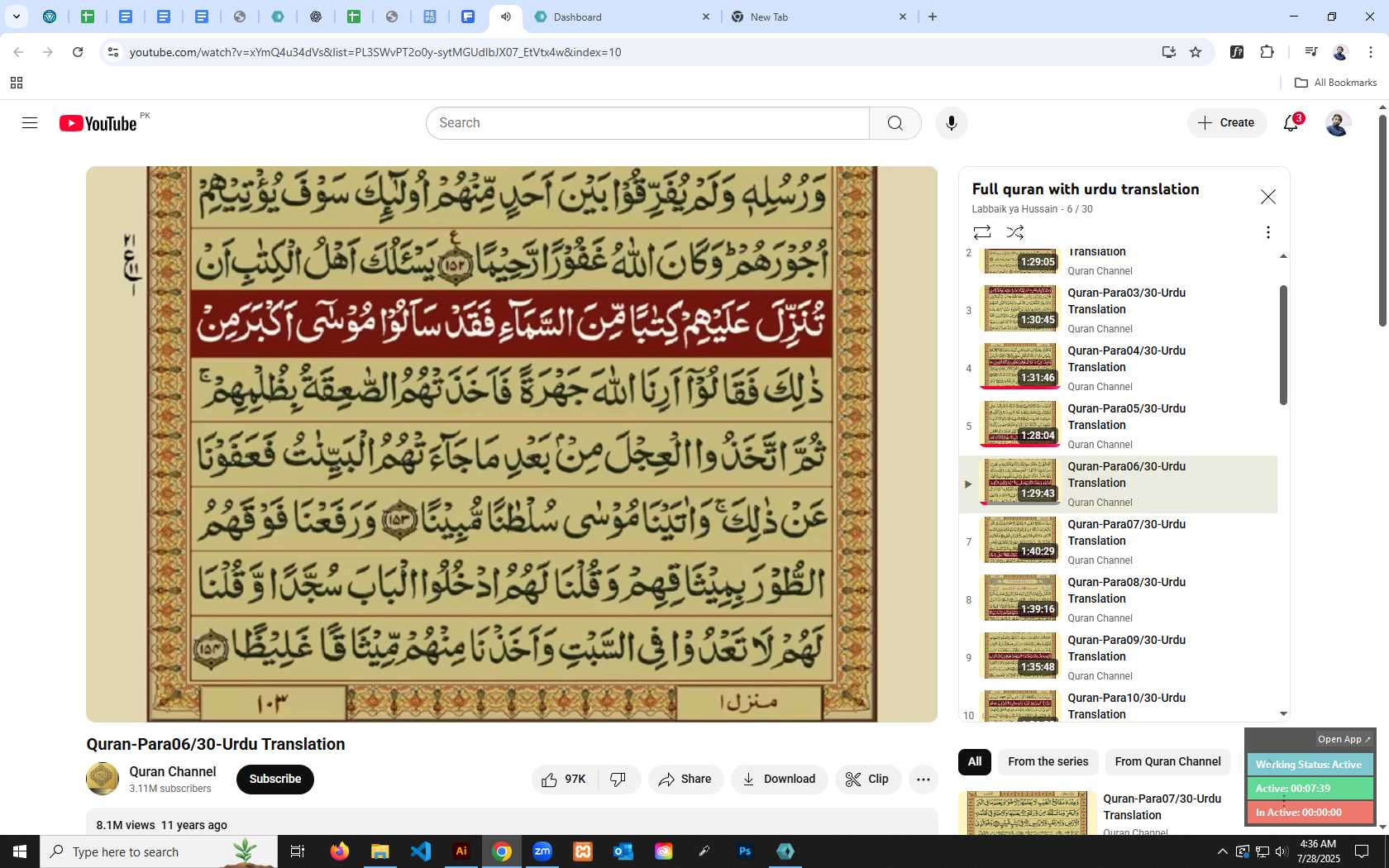Click playlist scrollbar up arrow

(1283, 256)
